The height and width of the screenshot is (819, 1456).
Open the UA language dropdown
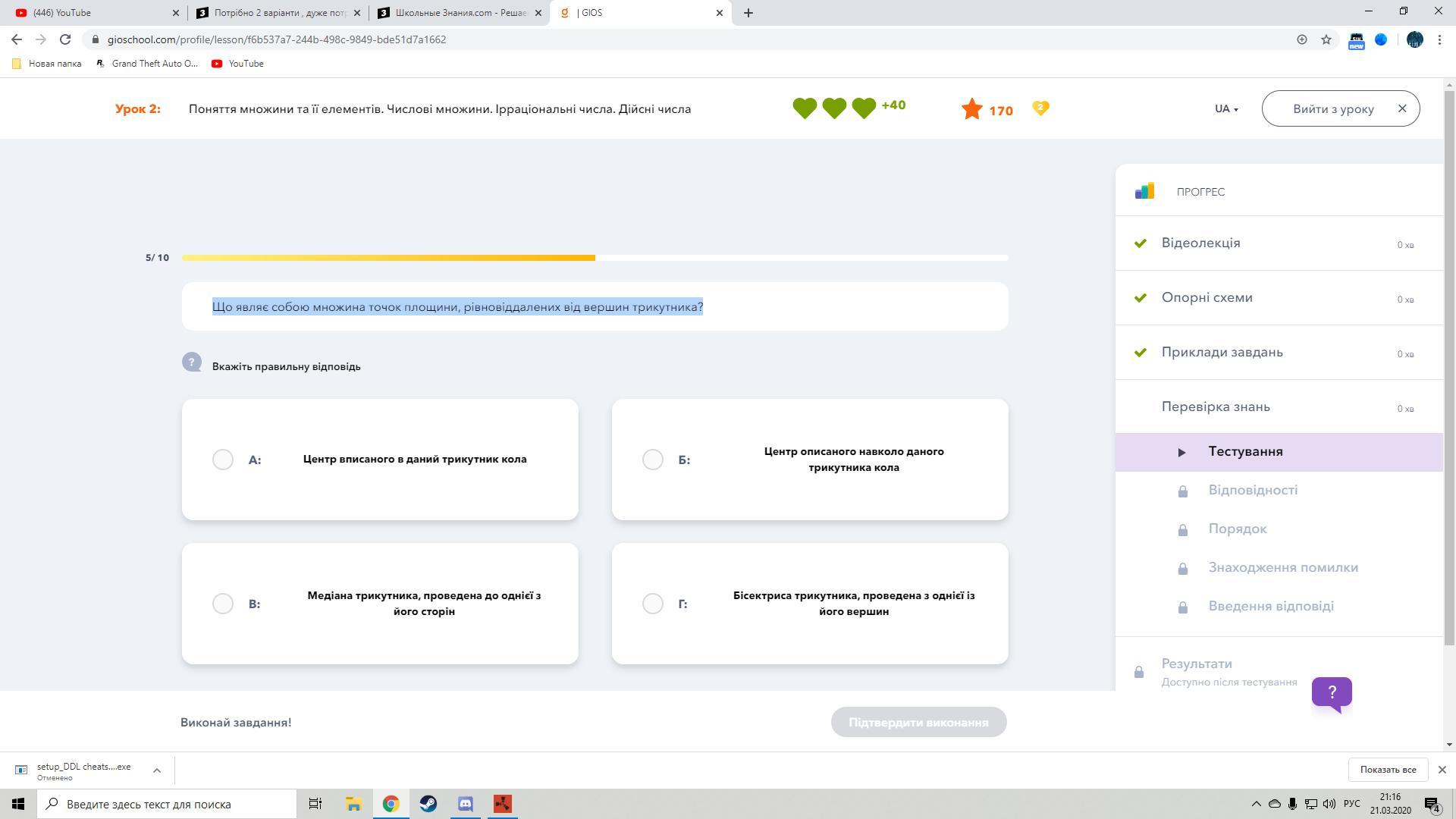tap(1225, 108)
